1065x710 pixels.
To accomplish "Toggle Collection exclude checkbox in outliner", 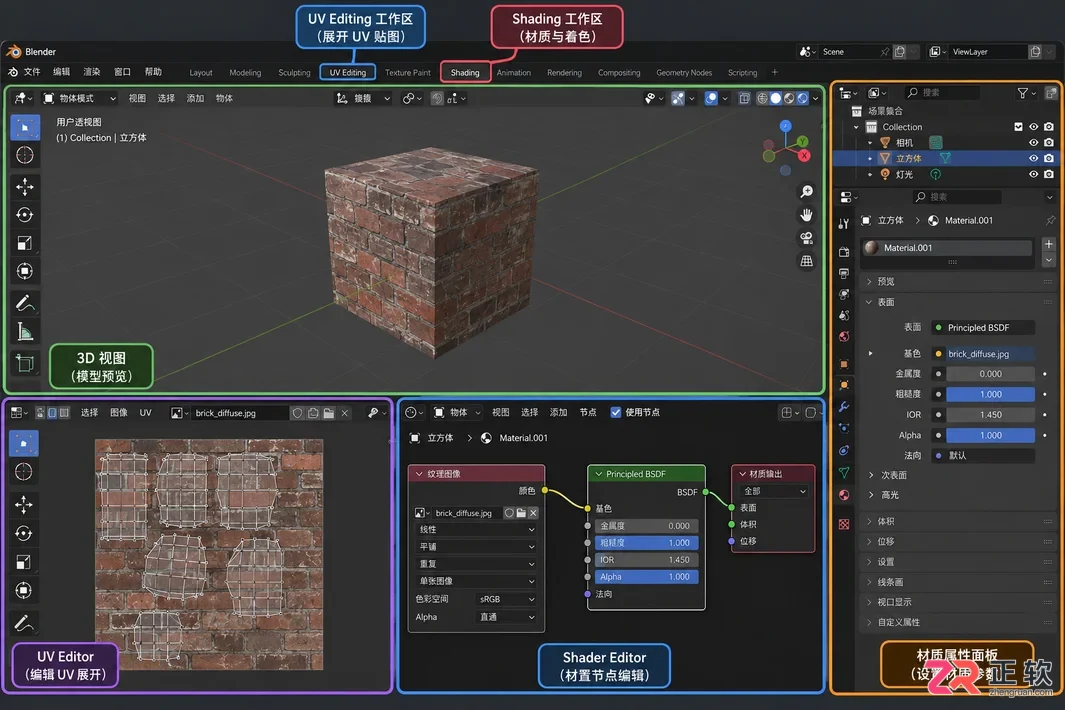I will click(x=1018, y=127).
